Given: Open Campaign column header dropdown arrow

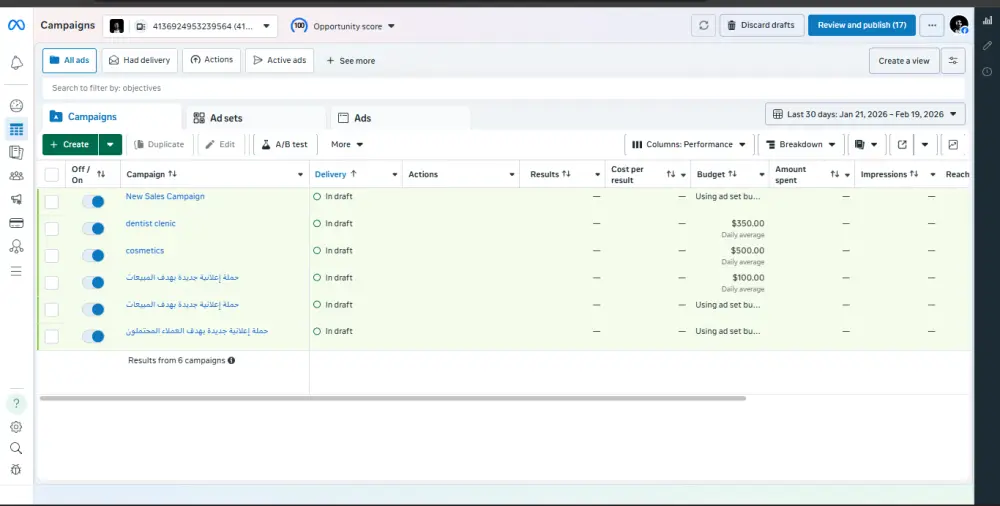Looking at the screenshot, I should pos(300,175).
